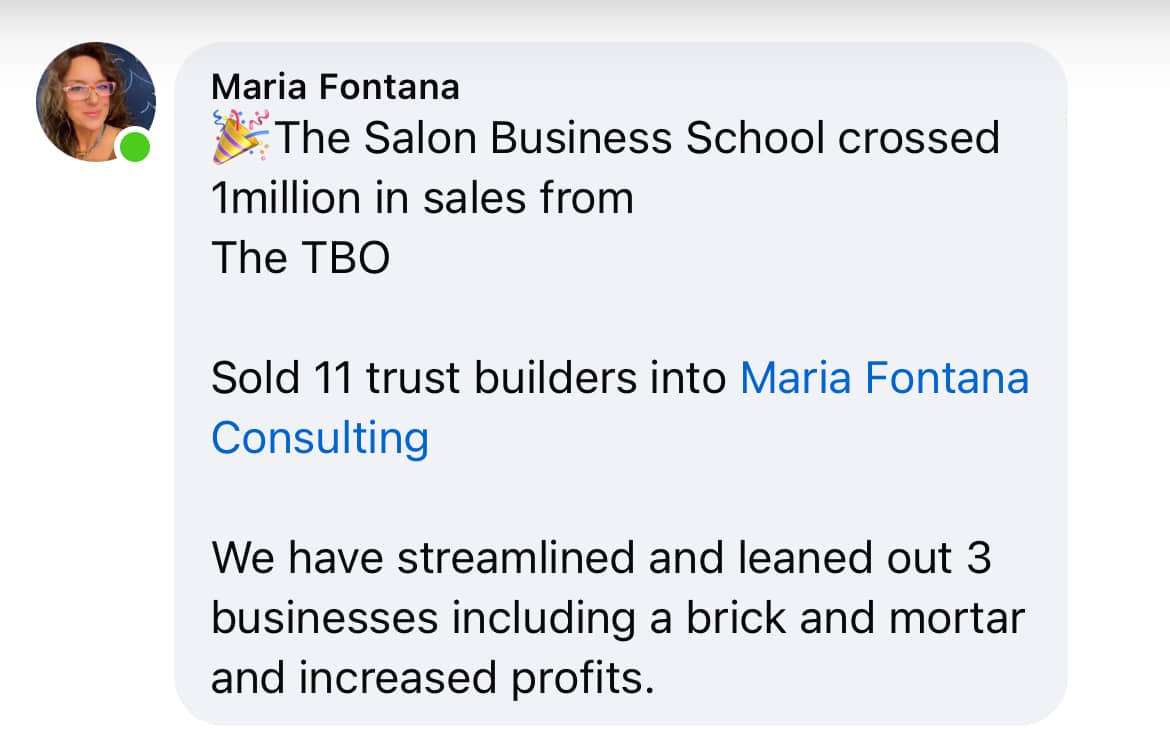Open Maria Fontana's profile picture
This screenshot has height=734, width=1170.
click(x=94, y=100)
